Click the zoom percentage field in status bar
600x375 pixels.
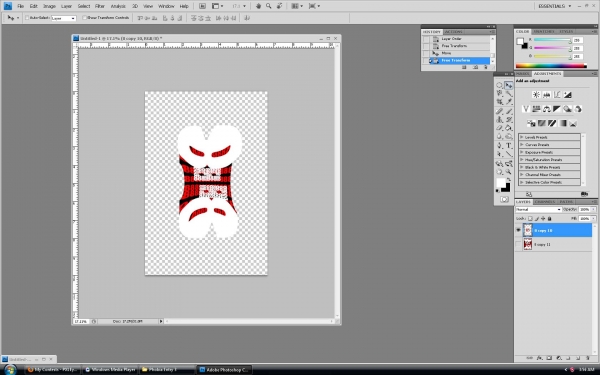[81, 321]
